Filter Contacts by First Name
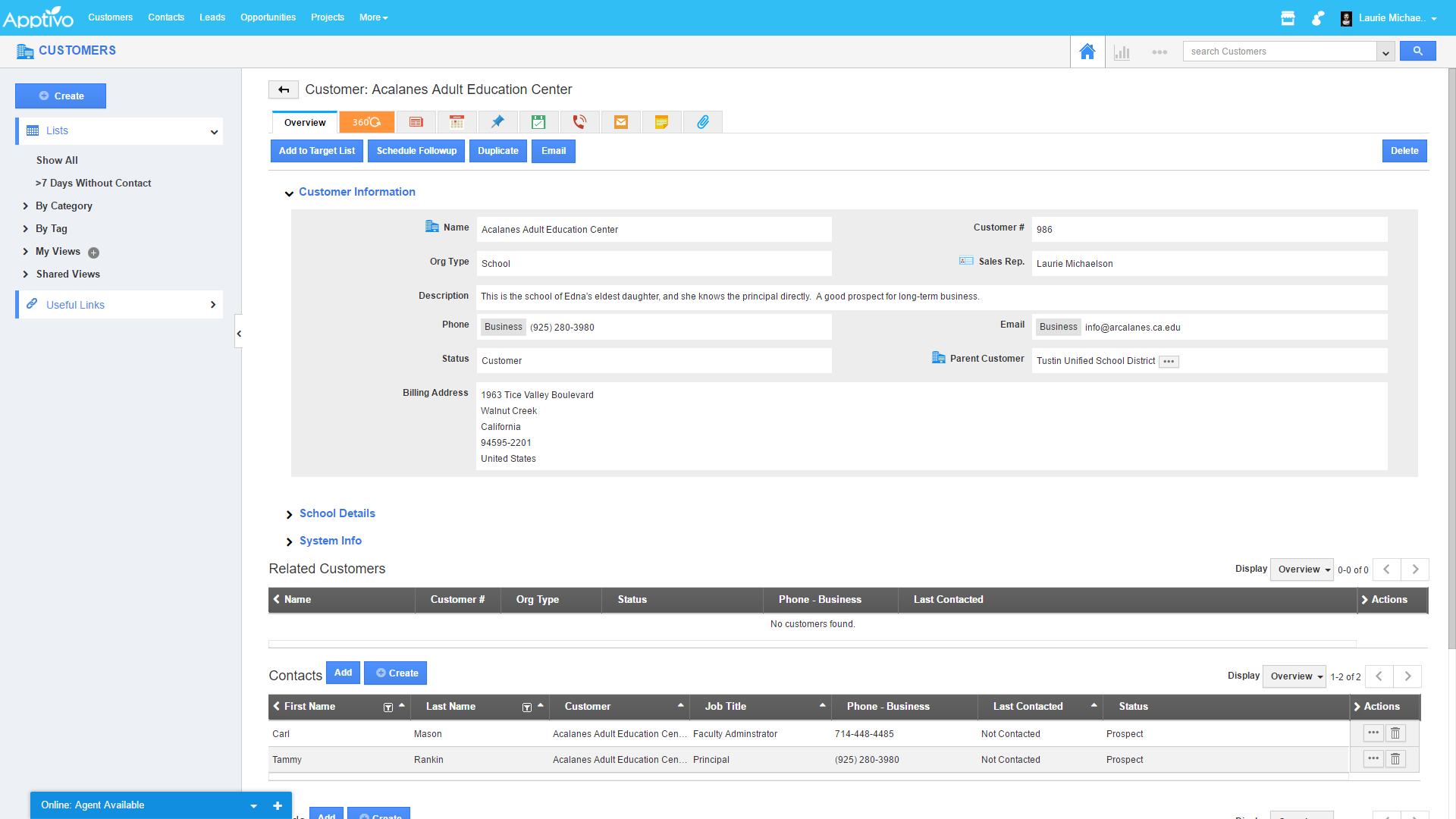 388,708
